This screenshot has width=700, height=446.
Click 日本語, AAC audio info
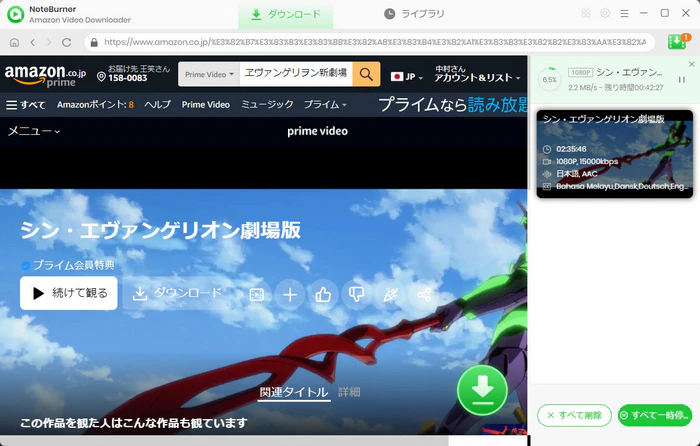coord(576,174)
